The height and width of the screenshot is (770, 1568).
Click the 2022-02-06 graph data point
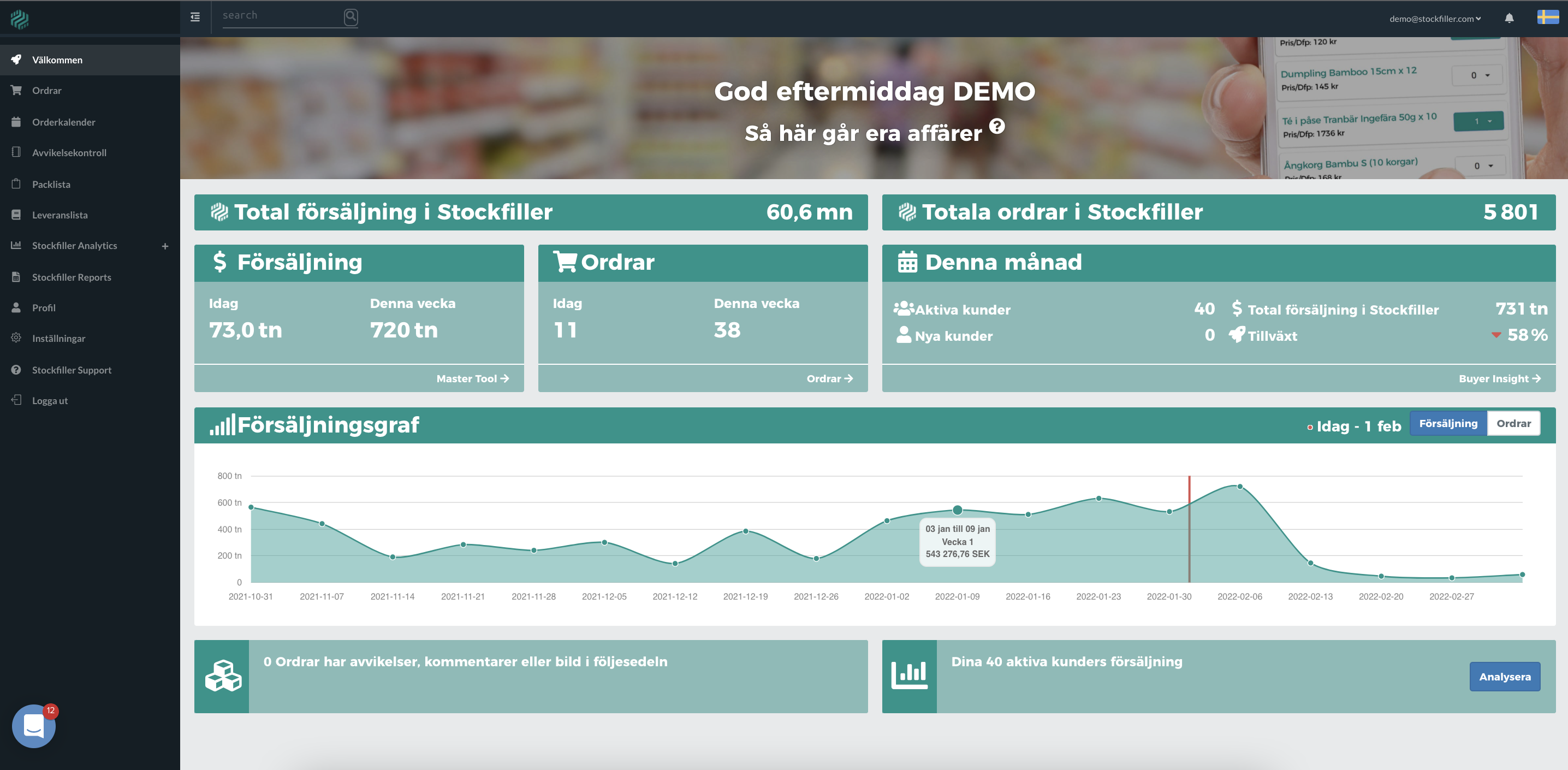point(1239,487)
